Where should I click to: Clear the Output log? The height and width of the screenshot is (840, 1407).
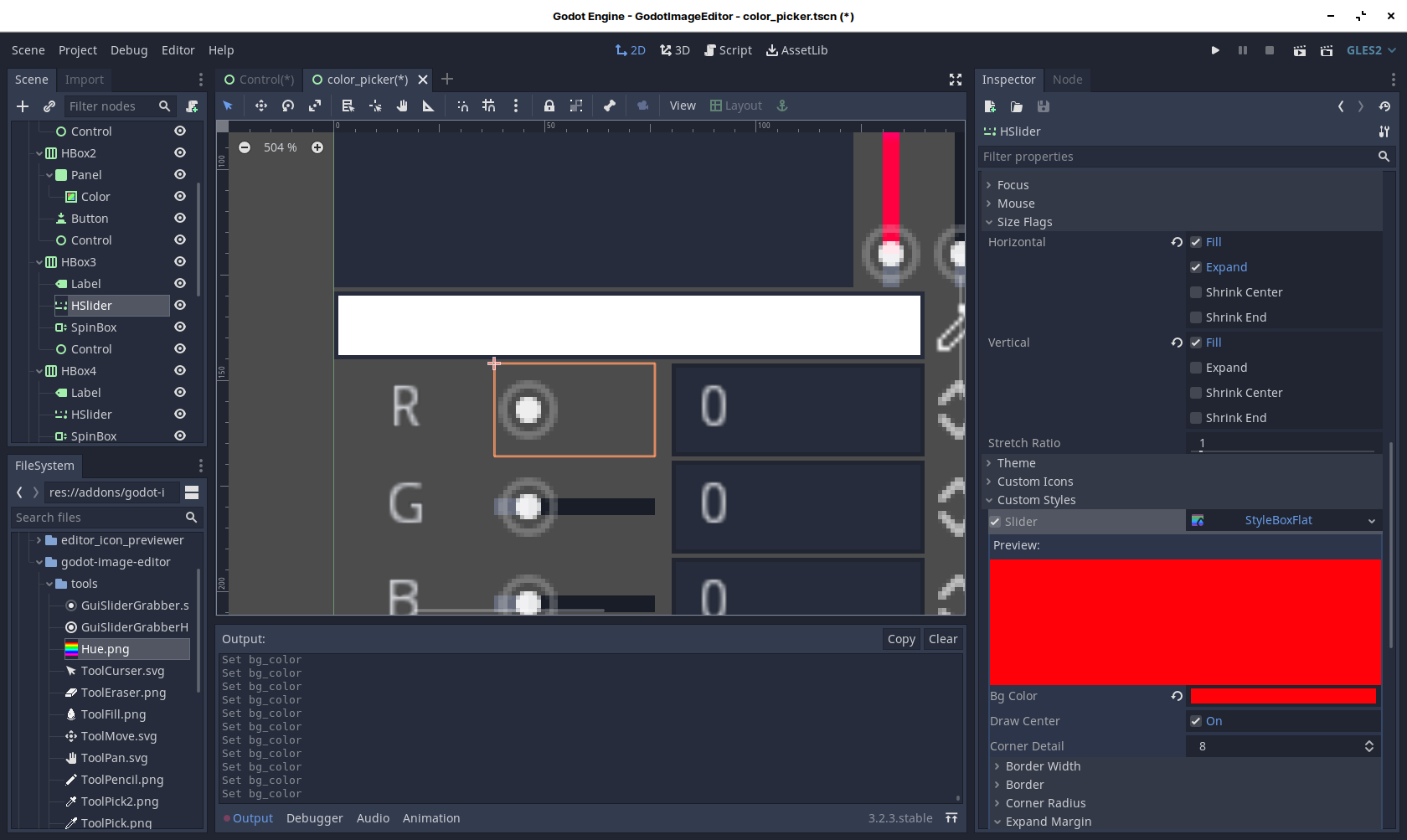coord(943,638)
